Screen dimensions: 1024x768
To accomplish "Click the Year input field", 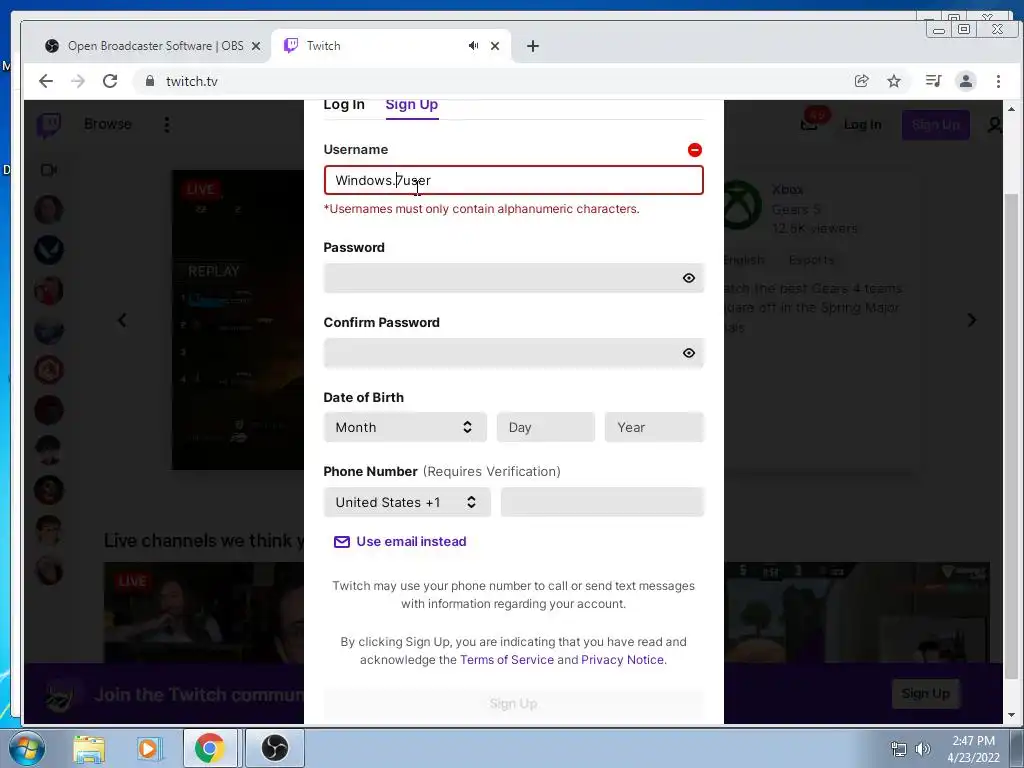I will coord(654,427).
